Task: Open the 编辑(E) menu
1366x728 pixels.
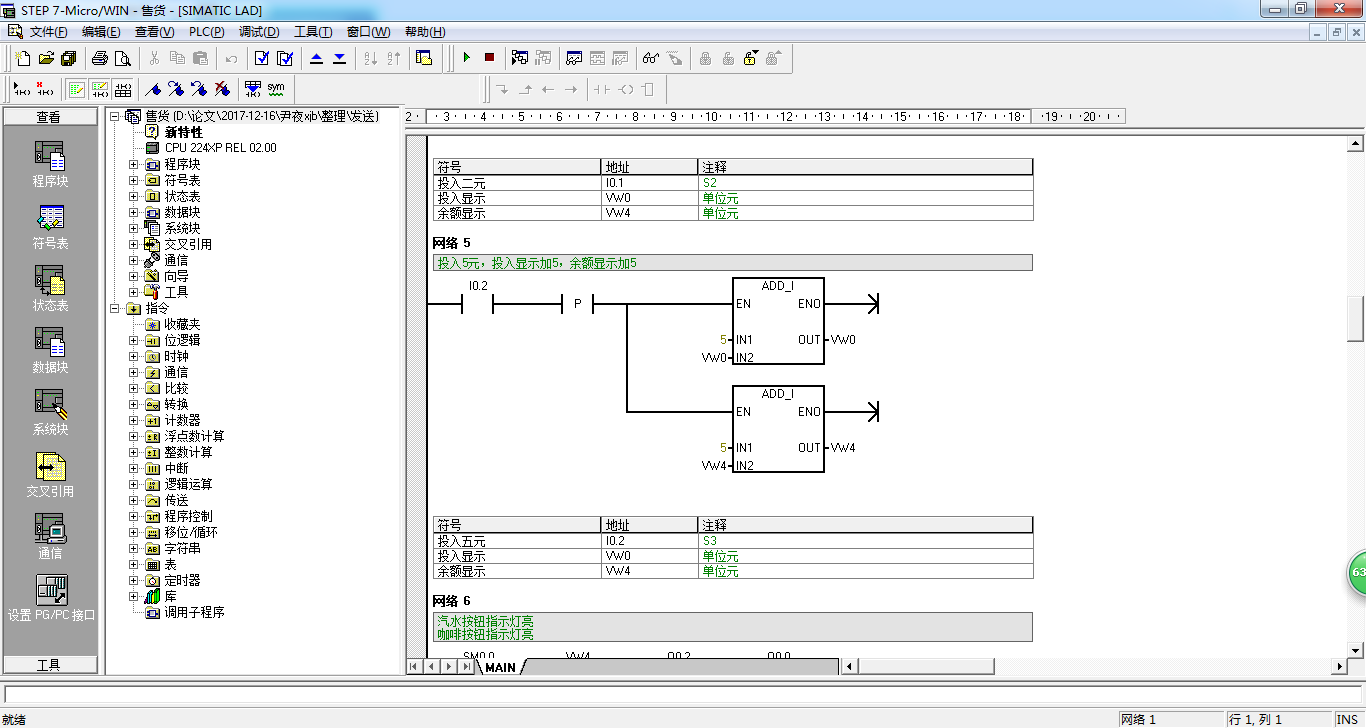Action: click(101, 32)
